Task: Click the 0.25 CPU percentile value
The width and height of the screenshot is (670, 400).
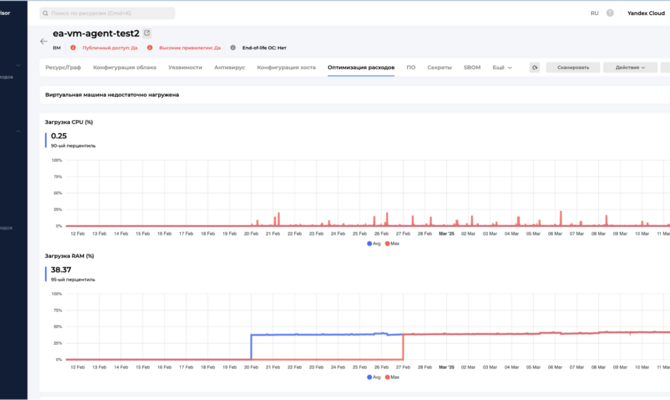Action: coord(59,136)
